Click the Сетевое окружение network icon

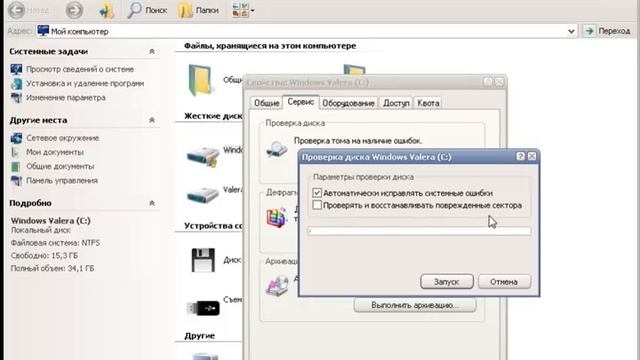pos(16,138)
